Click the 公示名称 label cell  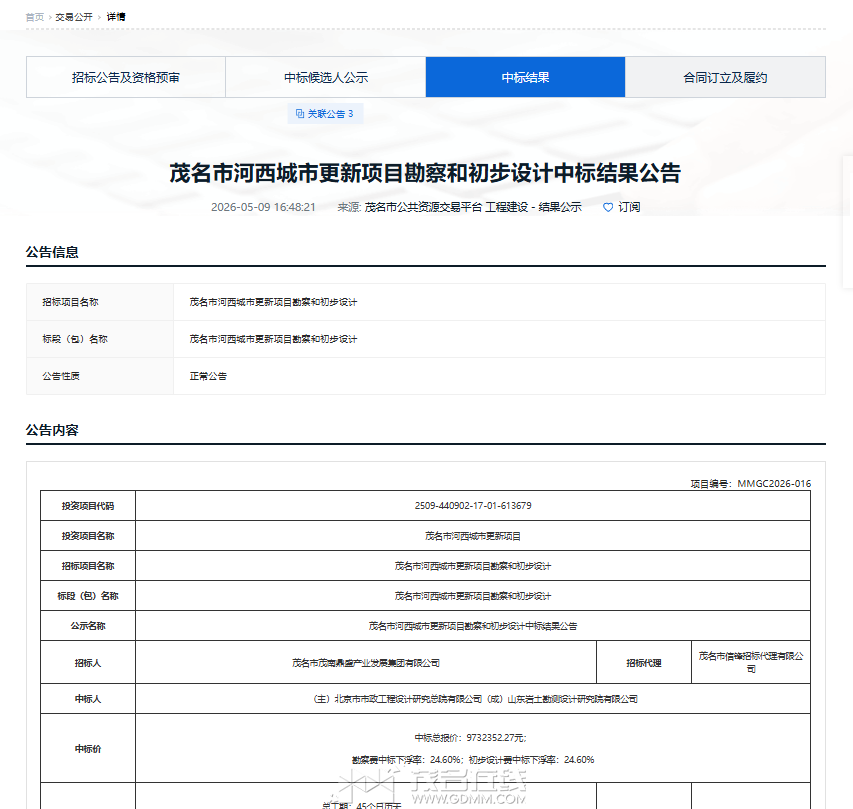coord(88,626)
